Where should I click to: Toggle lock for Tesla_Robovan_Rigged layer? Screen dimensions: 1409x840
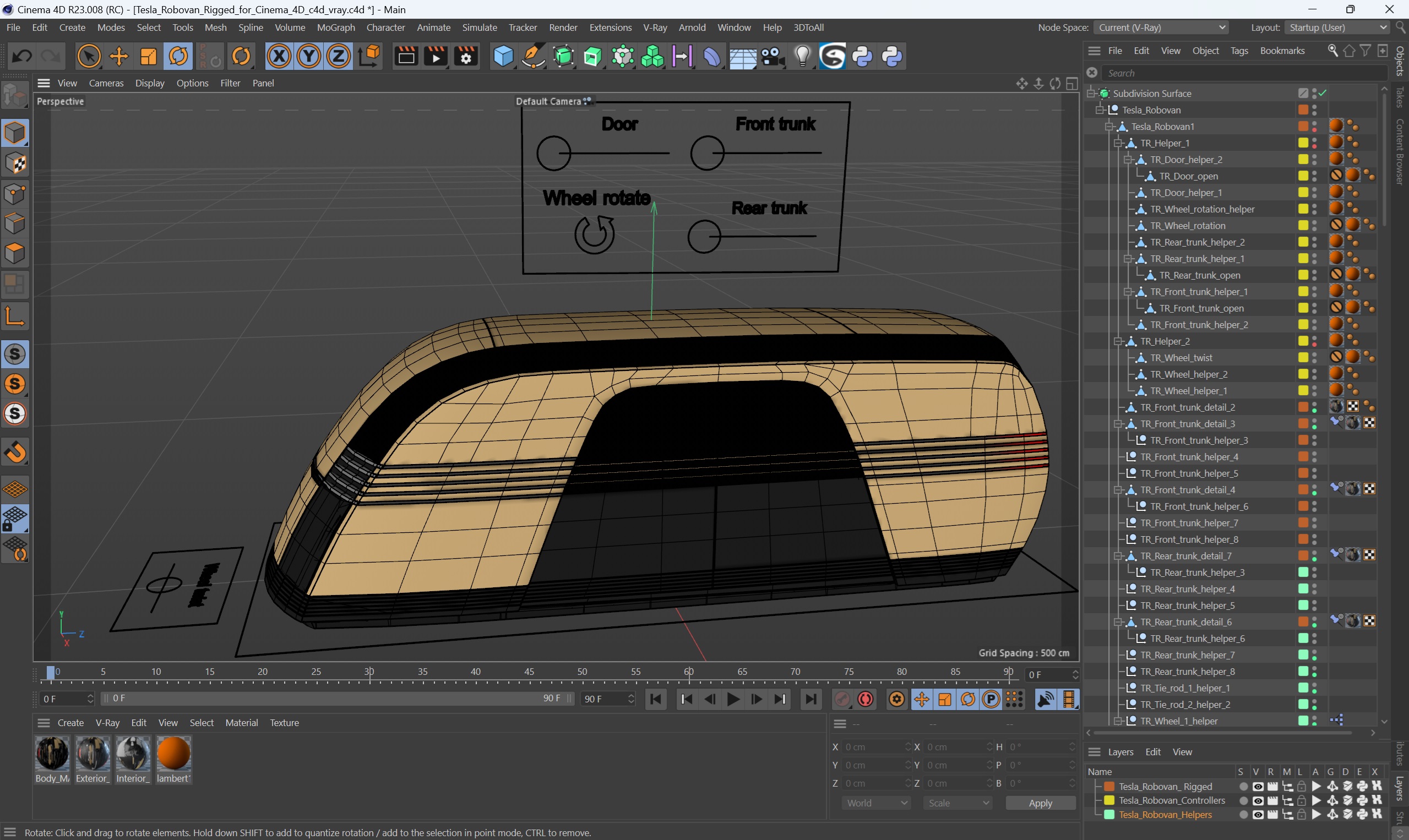coord(1301,787)
